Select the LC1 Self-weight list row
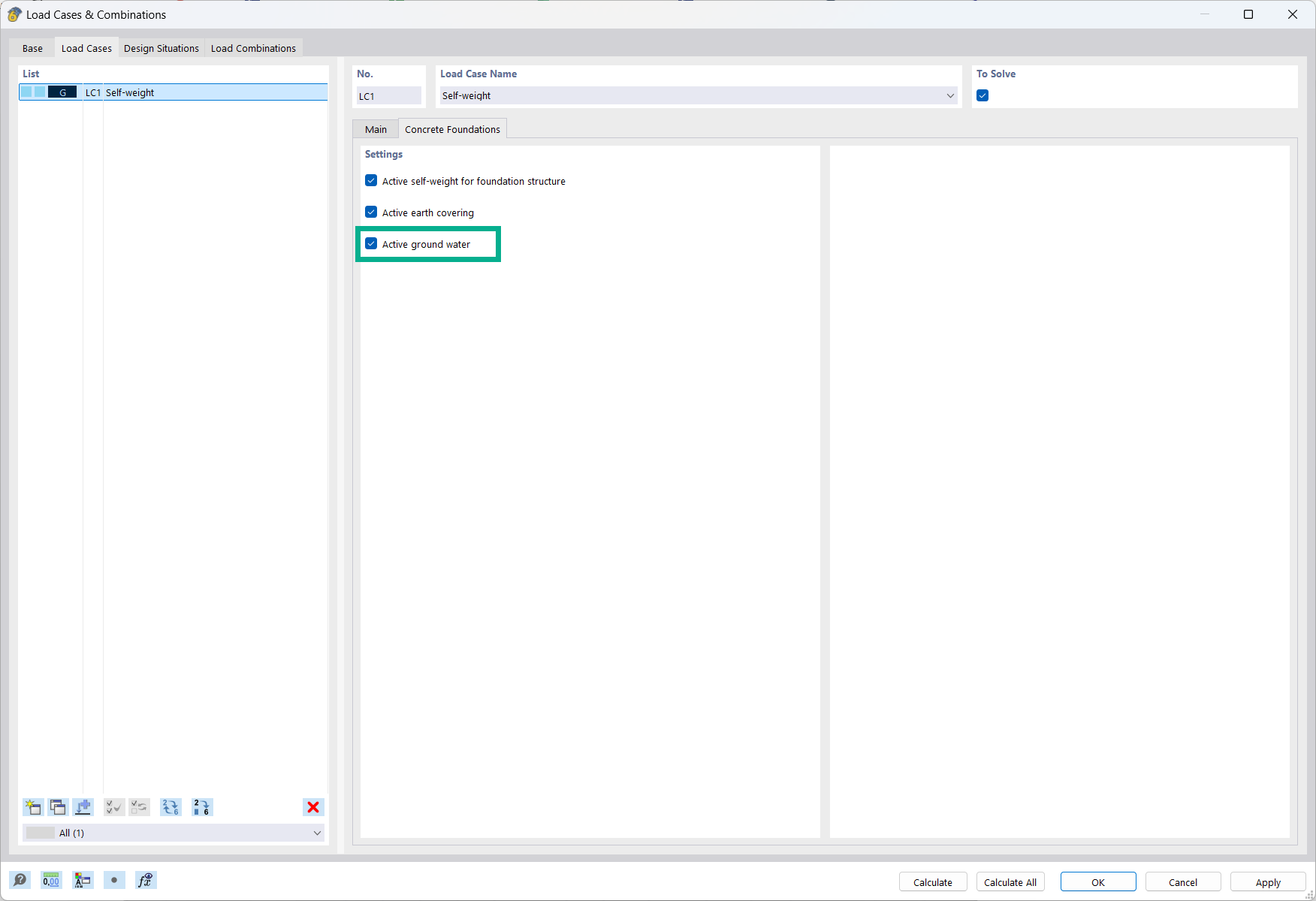 174,92
